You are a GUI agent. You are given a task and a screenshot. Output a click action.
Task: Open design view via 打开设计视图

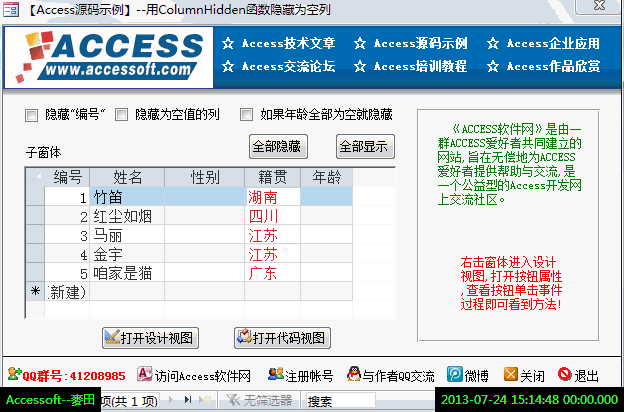150,338
